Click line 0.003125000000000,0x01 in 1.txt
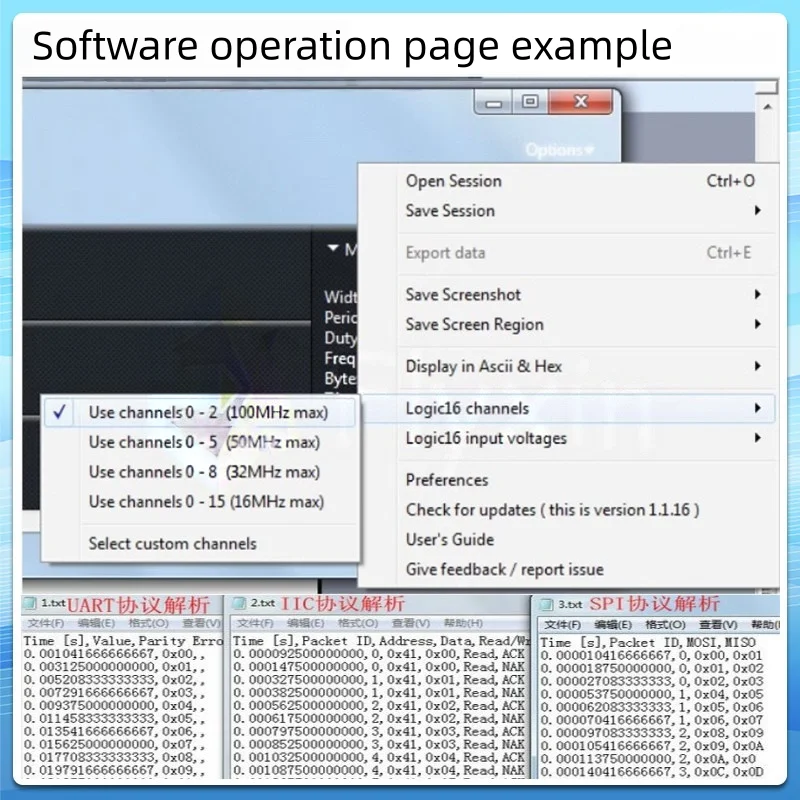Viewport: 800px width, 800px height. [114, 667]
